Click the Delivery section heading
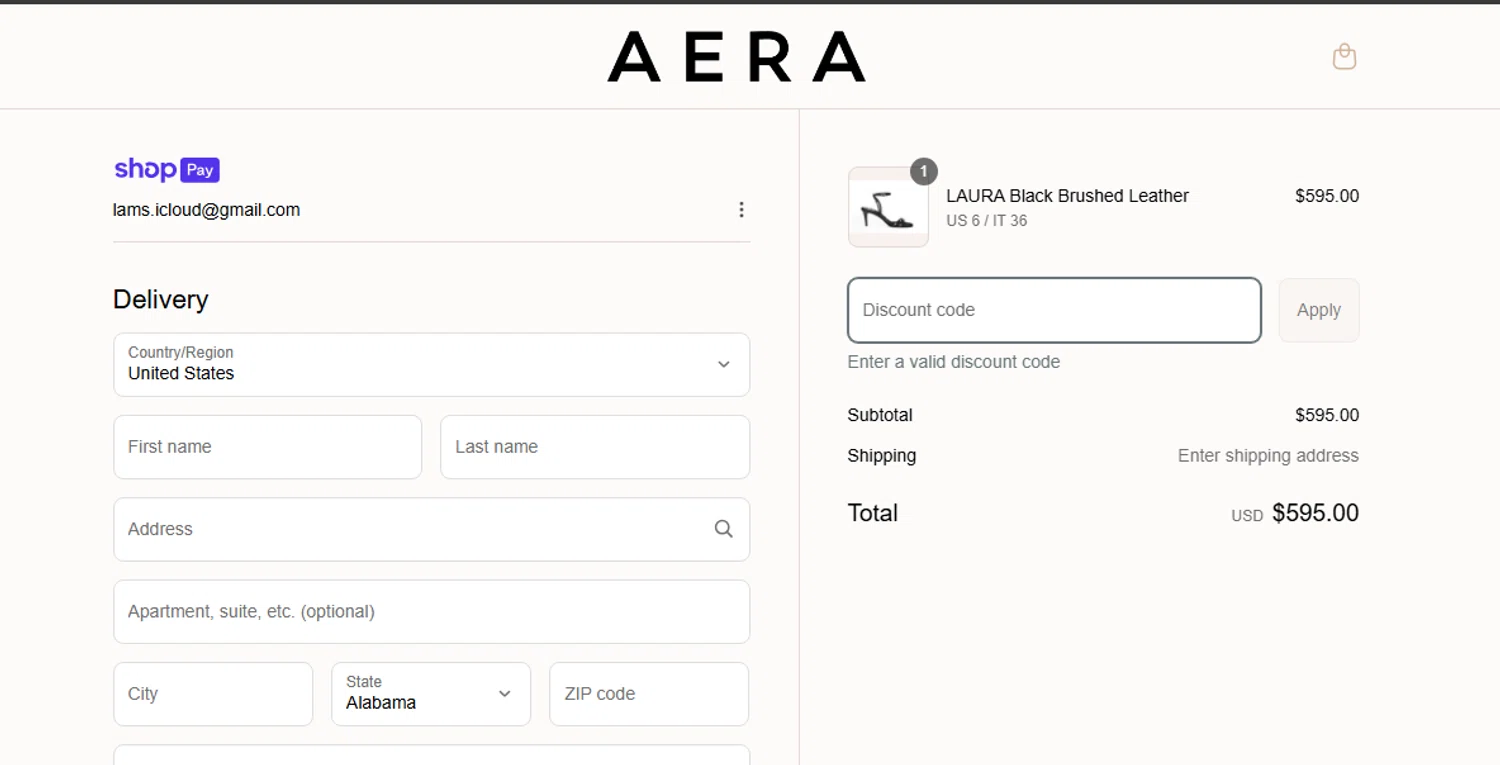 click(161, 299)
